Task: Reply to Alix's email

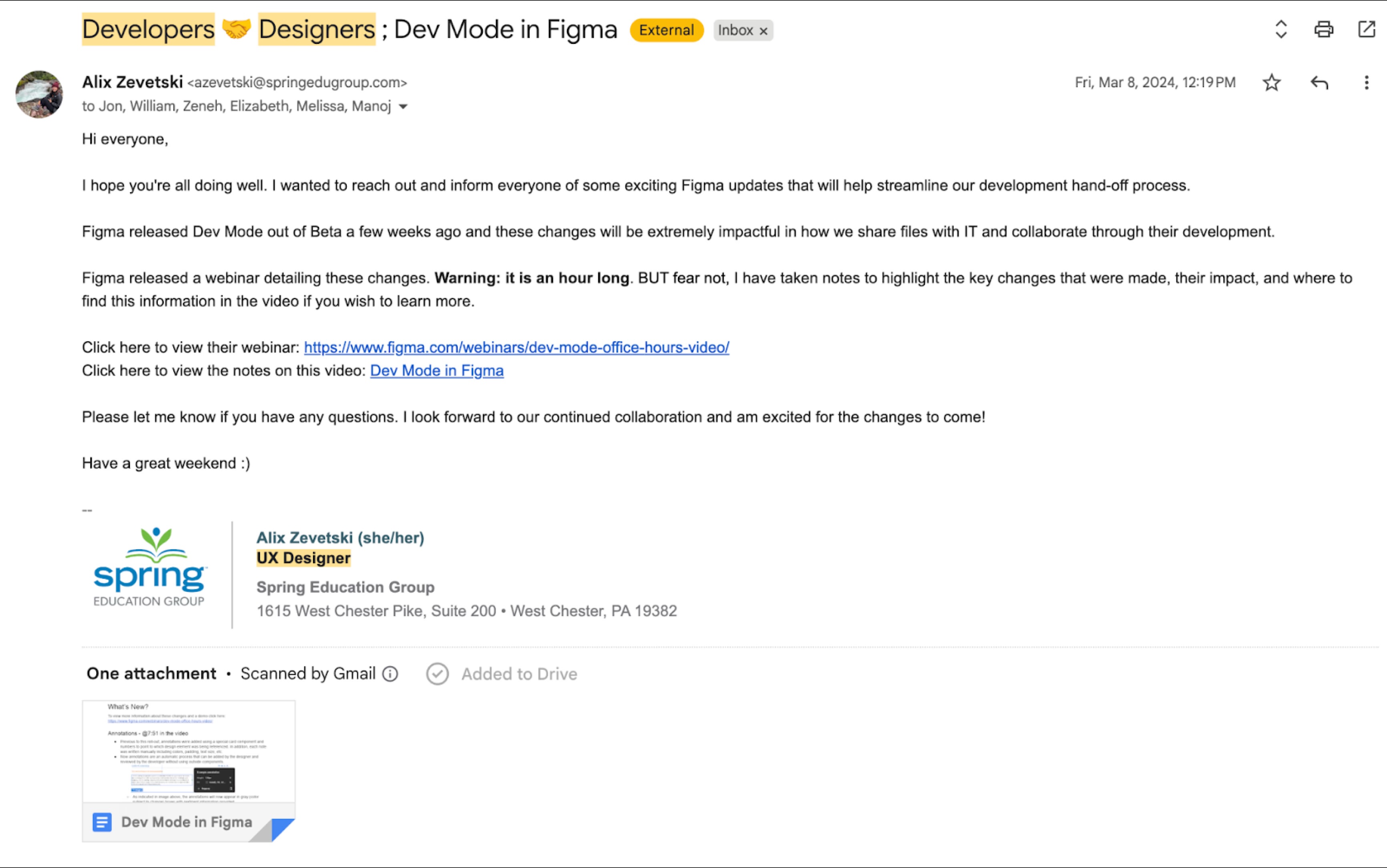Action: 1320,82
